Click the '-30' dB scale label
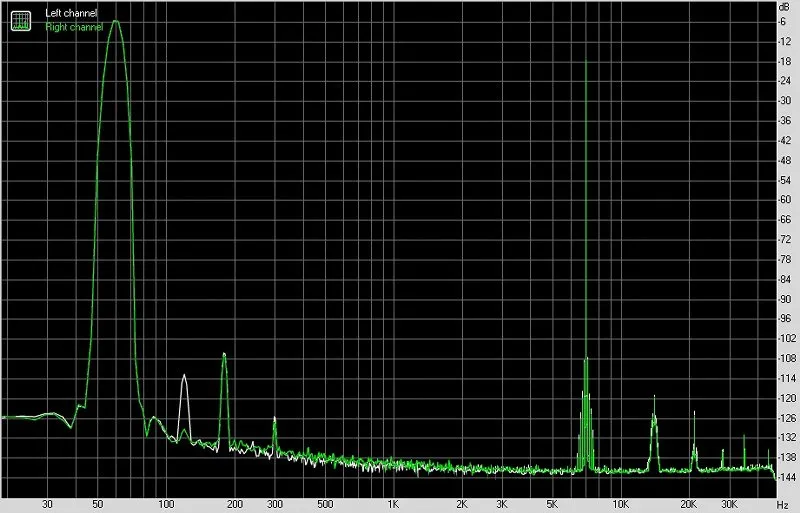The image size is (800, 513). click(x=784, y=101)
